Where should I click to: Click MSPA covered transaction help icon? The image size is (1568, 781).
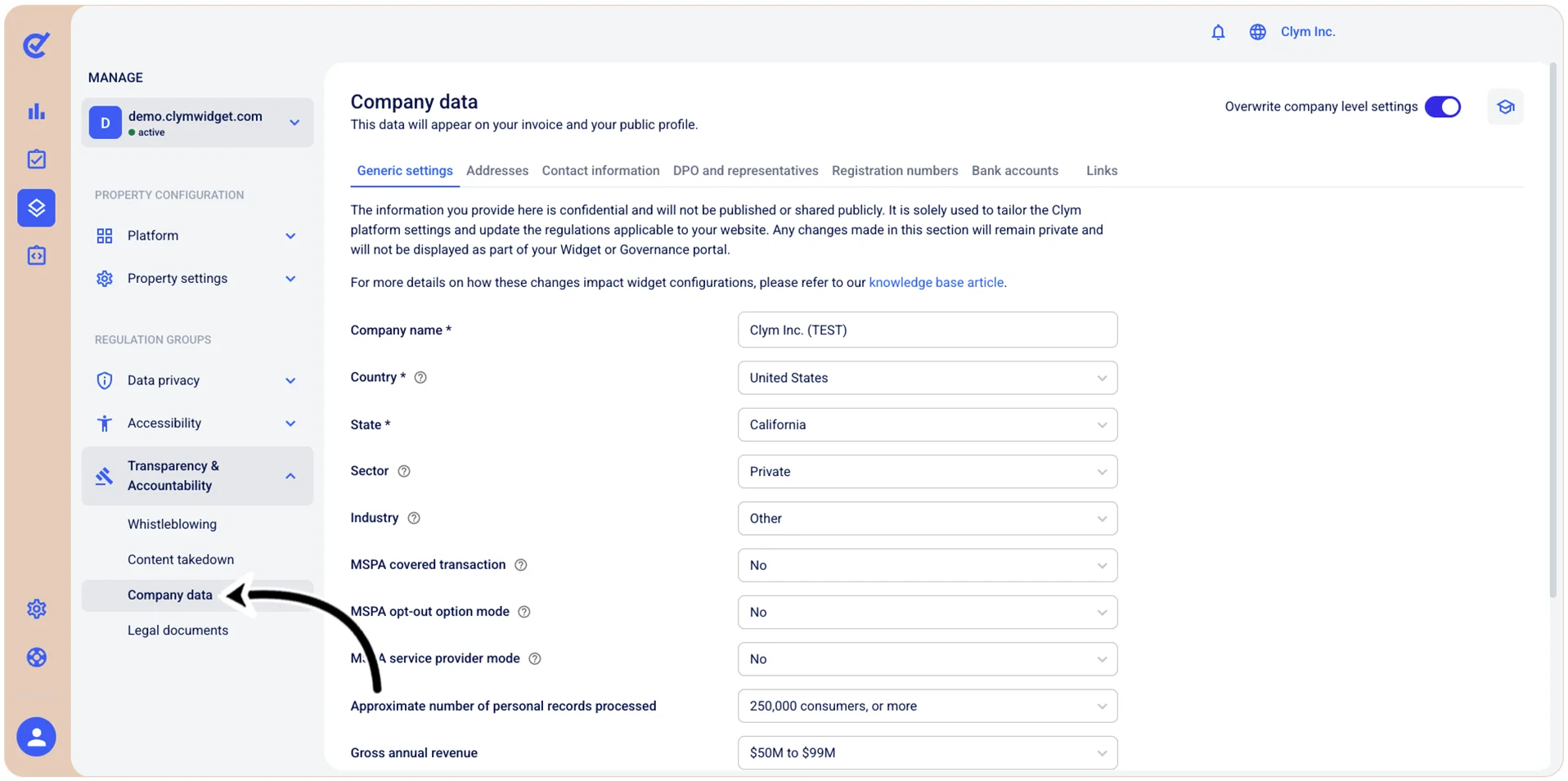(520, 565)
